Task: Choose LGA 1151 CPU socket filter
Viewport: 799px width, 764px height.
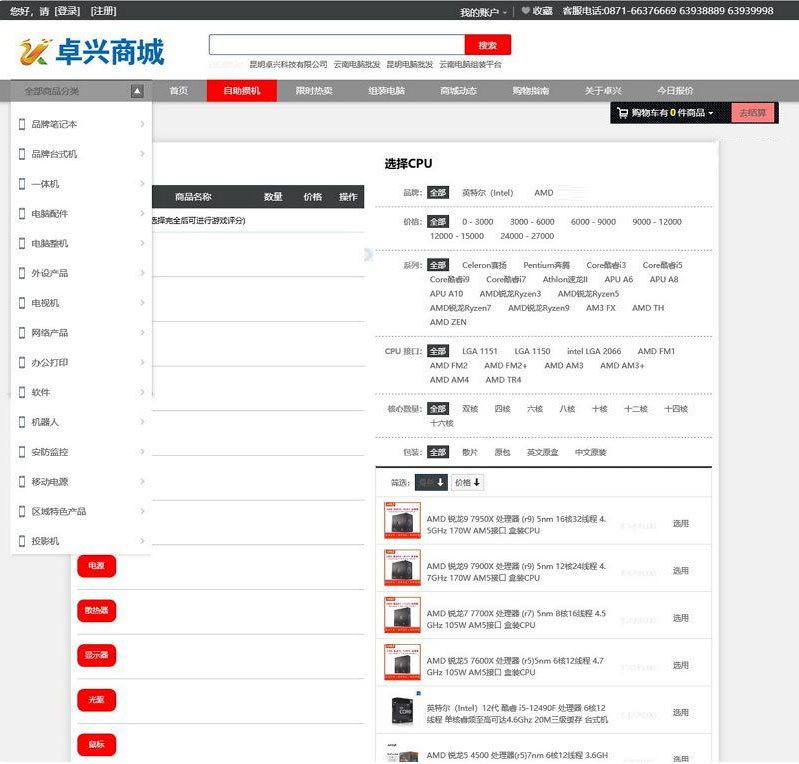Action: pyautogui.click(x=480, y=351)
